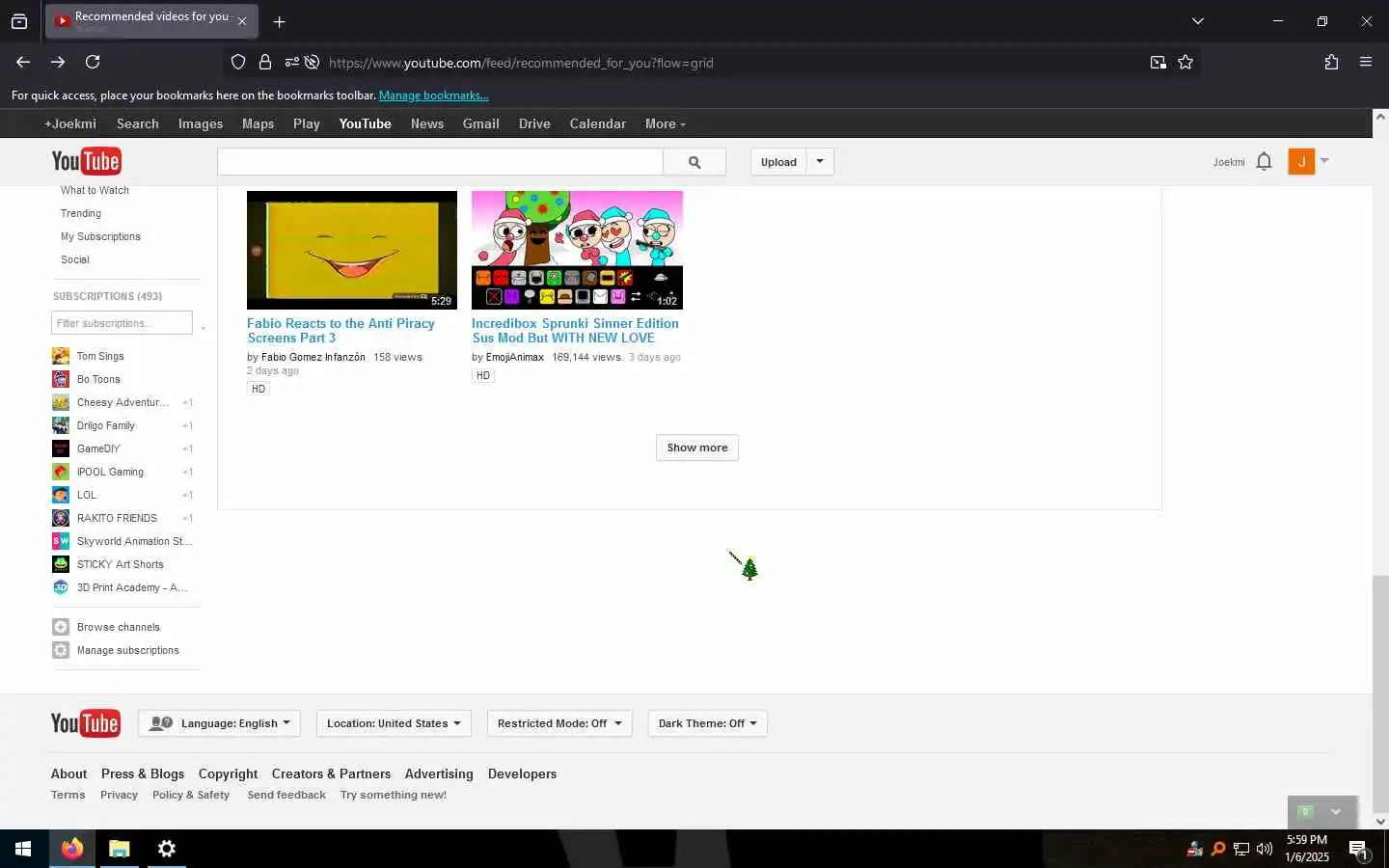The height and width of the screenshot is (868, 1389).
Task: Switch to the Recommended videos tab
Action: [151, 21]
